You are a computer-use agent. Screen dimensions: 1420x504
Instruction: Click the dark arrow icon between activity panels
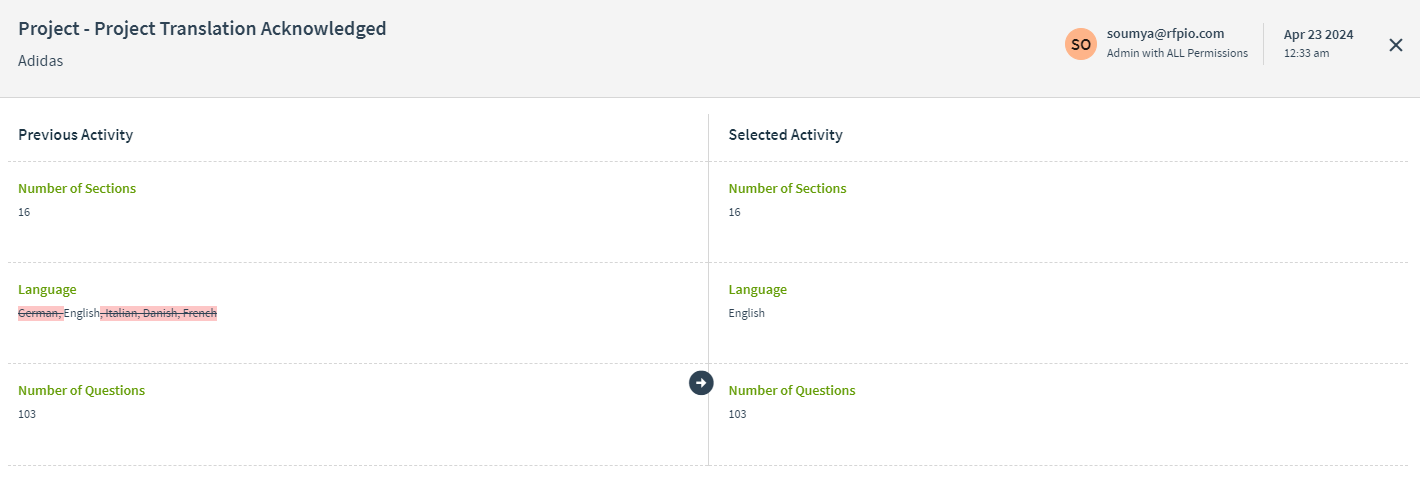701,382
